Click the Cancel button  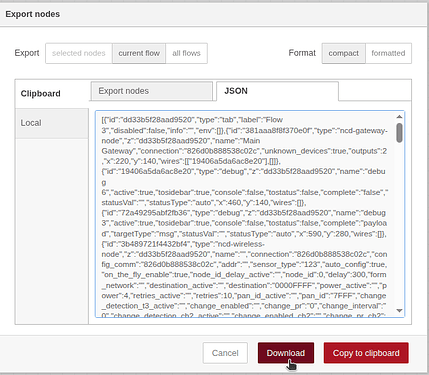225,353
